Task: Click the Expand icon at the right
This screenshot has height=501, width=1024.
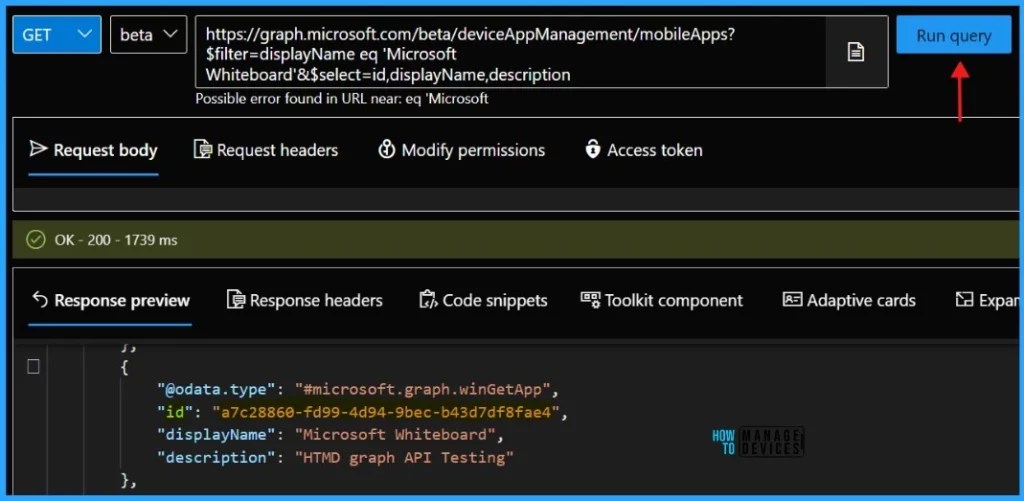Action: click(964, 300)
